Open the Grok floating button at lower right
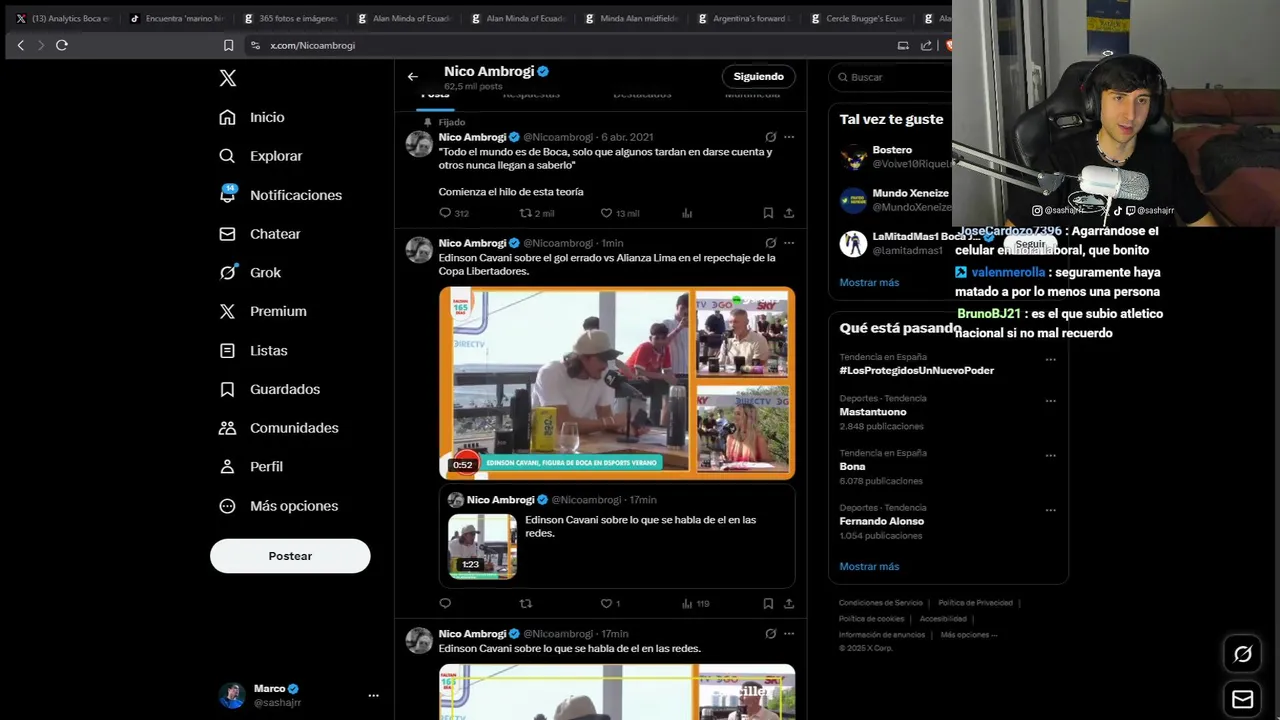This screenshot has height=720, width=1280. pyautogui.click(x=1243, y=654)
